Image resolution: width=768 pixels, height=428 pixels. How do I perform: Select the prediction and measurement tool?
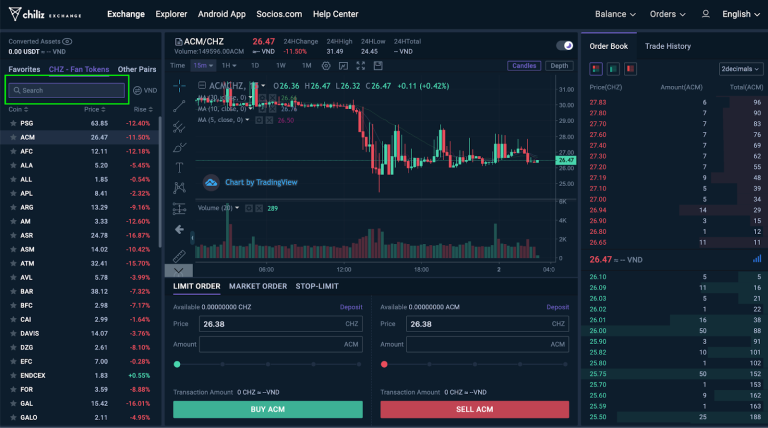179,209
